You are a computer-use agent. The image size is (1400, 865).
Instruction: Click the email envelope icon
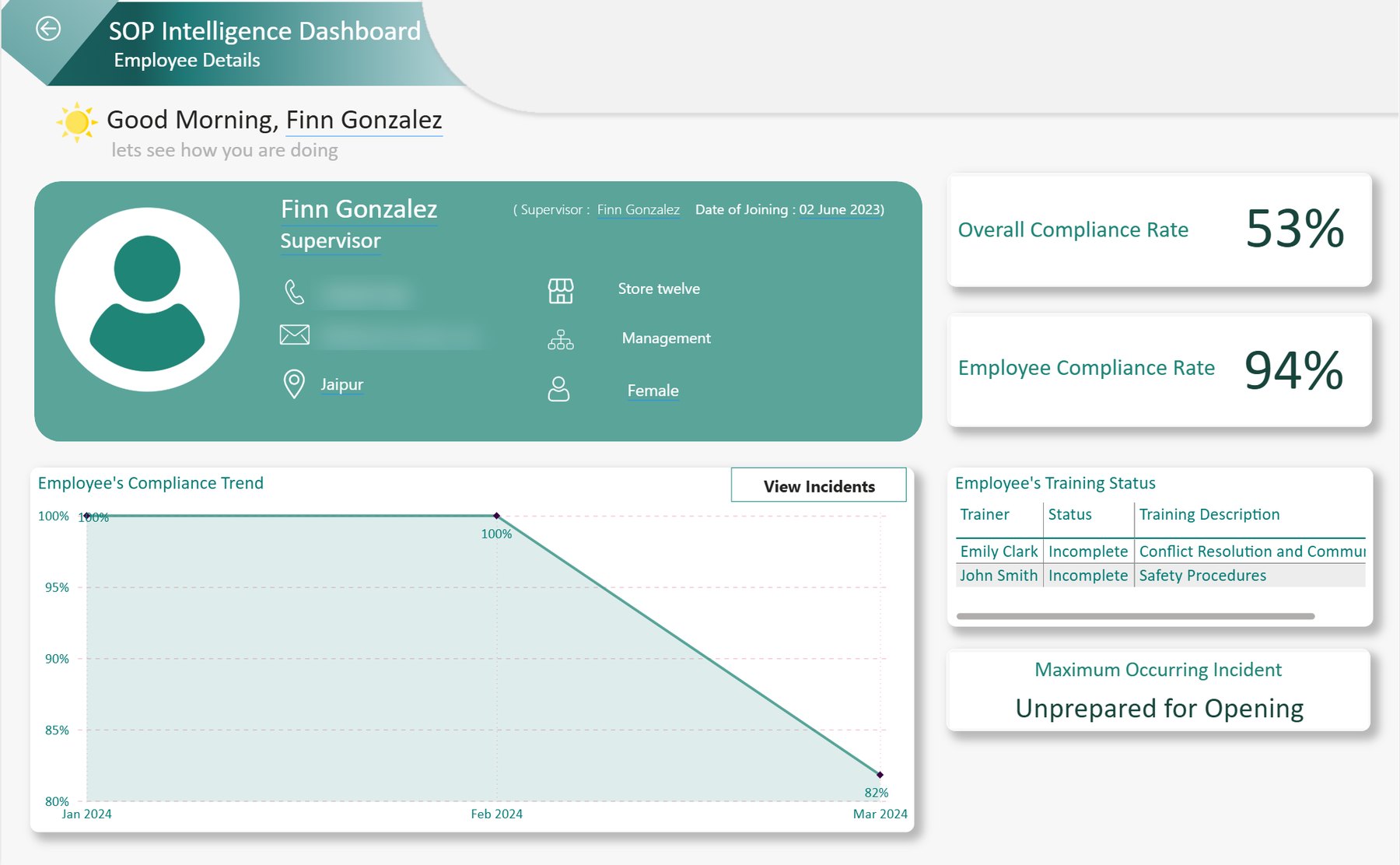coord(294,334)
